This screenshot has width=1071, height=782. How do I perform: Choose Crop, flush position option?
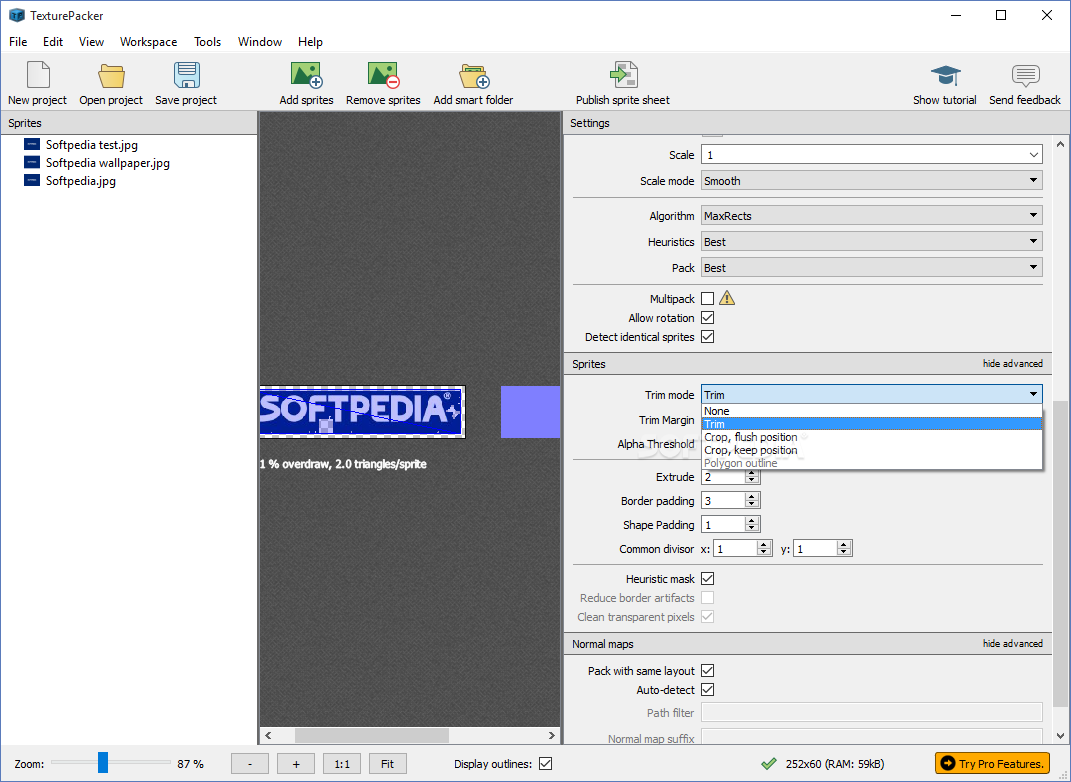pos(872,437)
